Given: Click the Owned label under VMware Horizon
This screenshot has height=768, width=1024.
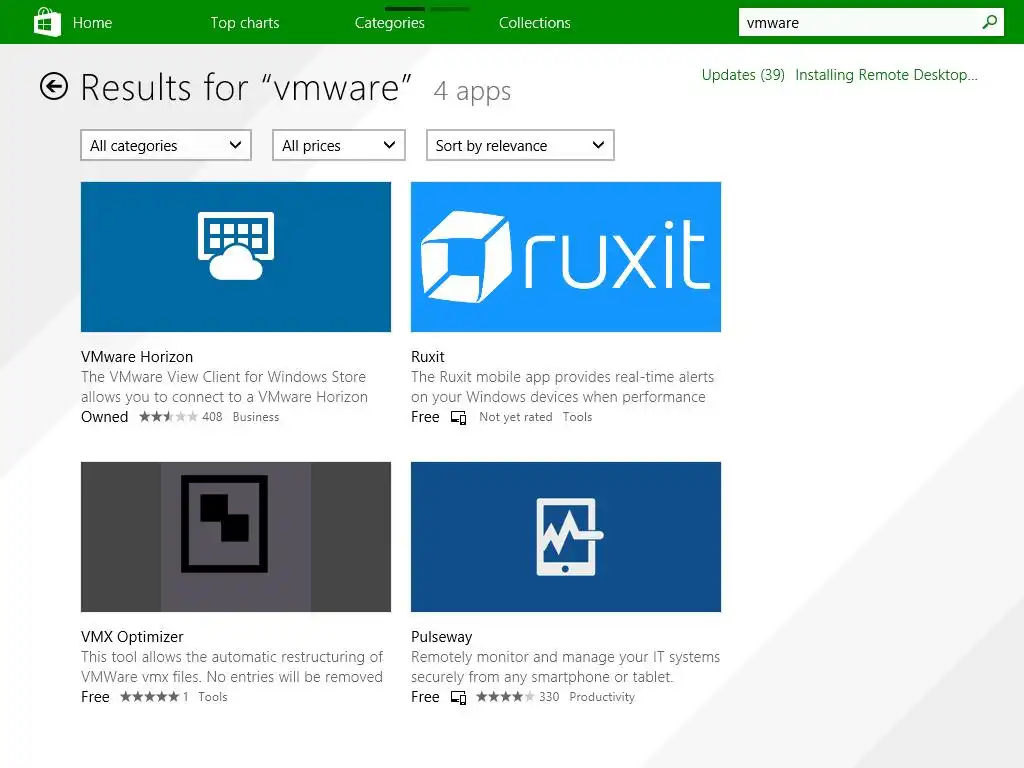Looking at the screenshot, I should tap(104, 417).
